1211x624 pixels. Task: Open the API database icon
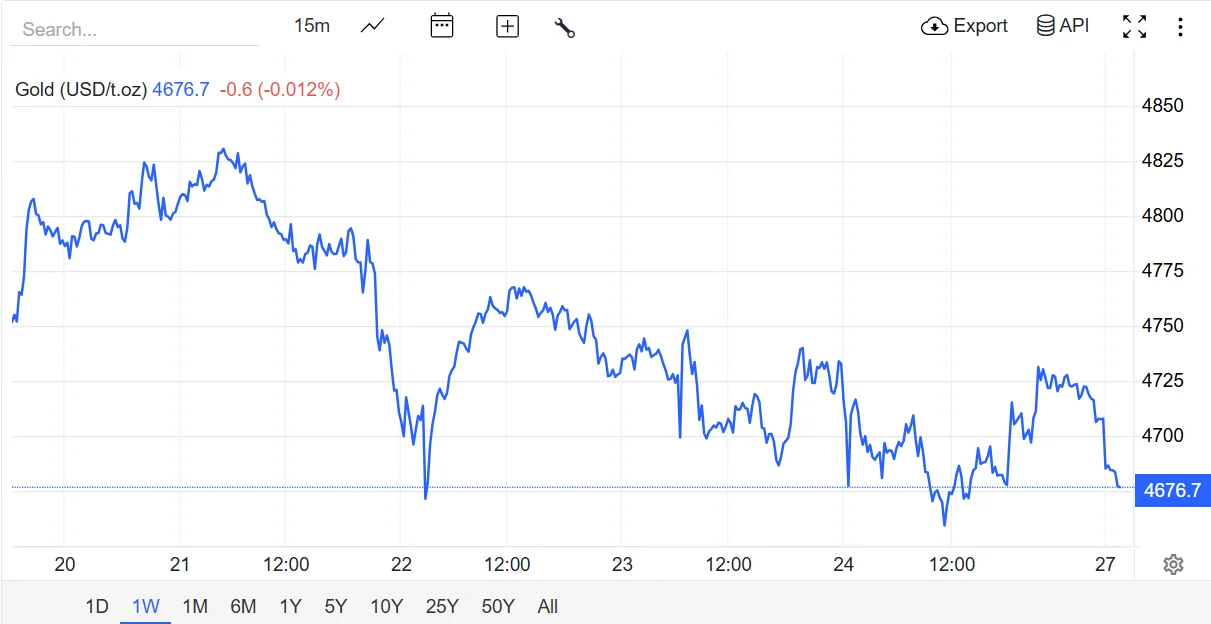tap(1046, 26)
